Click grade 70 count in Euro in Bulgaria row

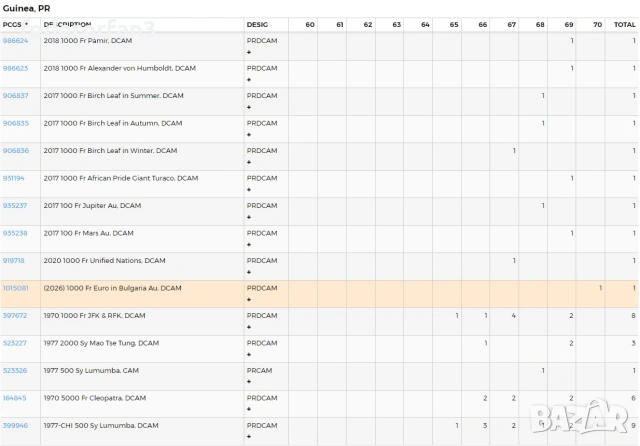pyautogui.click(x=600, y=288)
